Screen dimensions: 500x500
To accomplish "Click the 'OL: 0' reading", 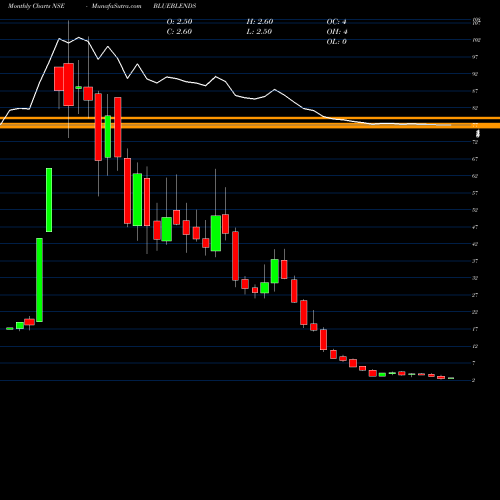I will 336,41.
